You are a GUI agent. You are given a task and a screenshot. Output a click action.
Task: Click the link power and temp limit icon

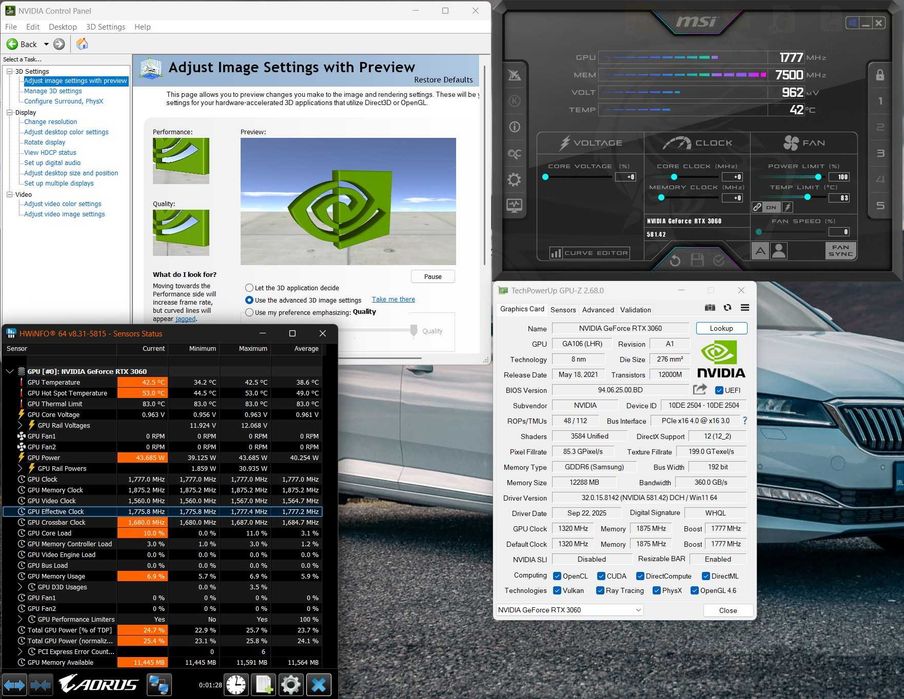(758, 207)
